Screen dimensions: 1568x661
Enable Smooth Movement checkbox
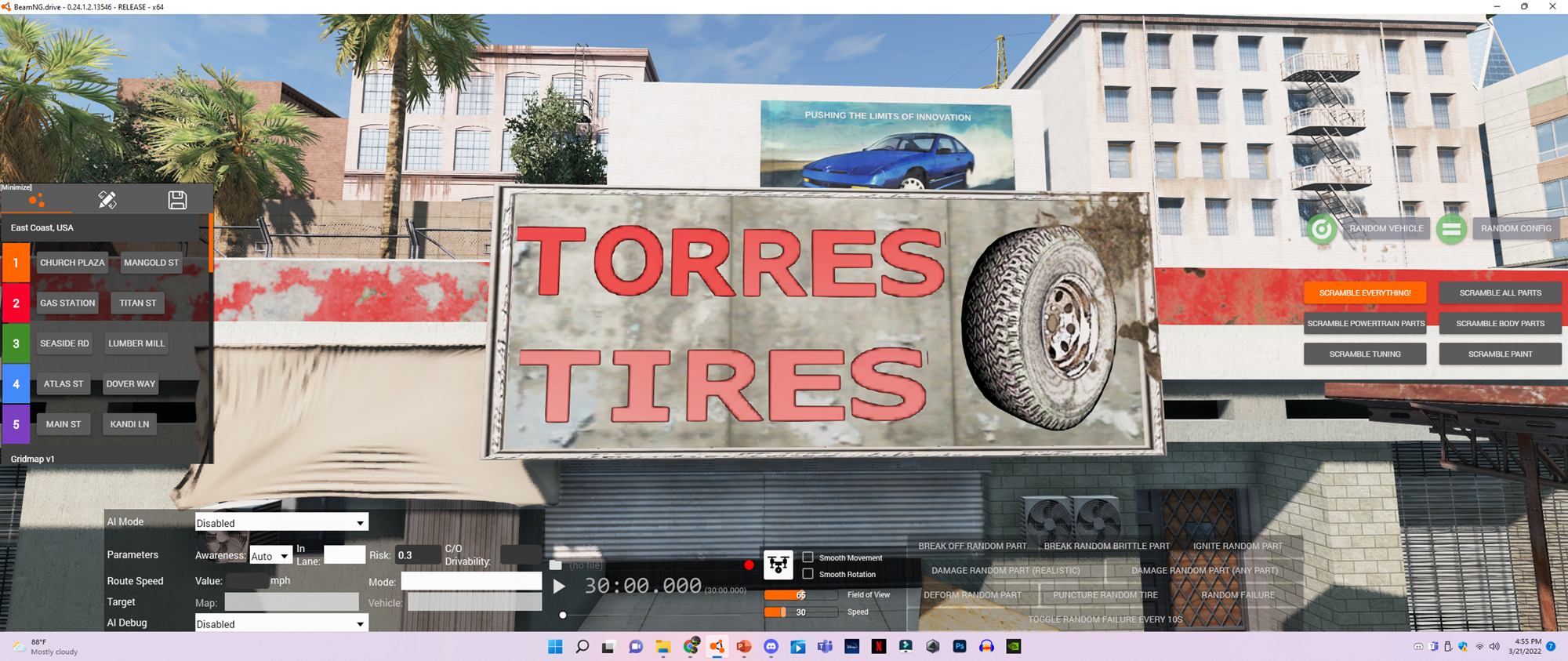[808, 557]
